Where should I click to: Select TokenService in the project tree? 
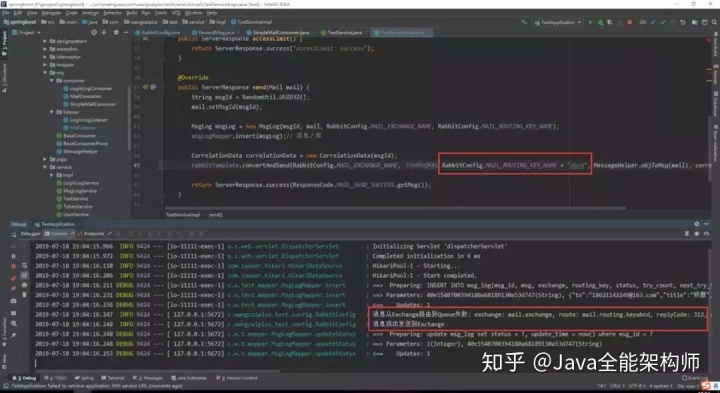tap(74, 207)
